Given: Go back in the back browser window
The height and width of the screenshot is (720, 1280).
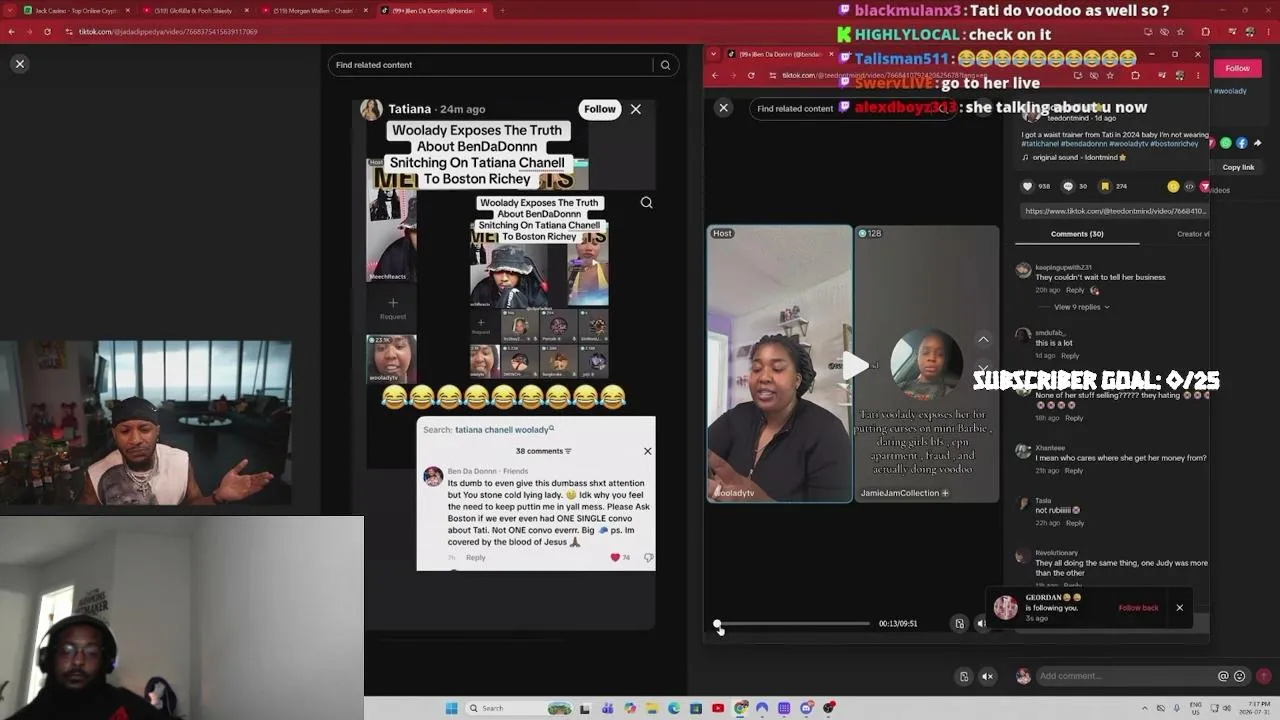Looking at the screenshot, I should (11, 32).
